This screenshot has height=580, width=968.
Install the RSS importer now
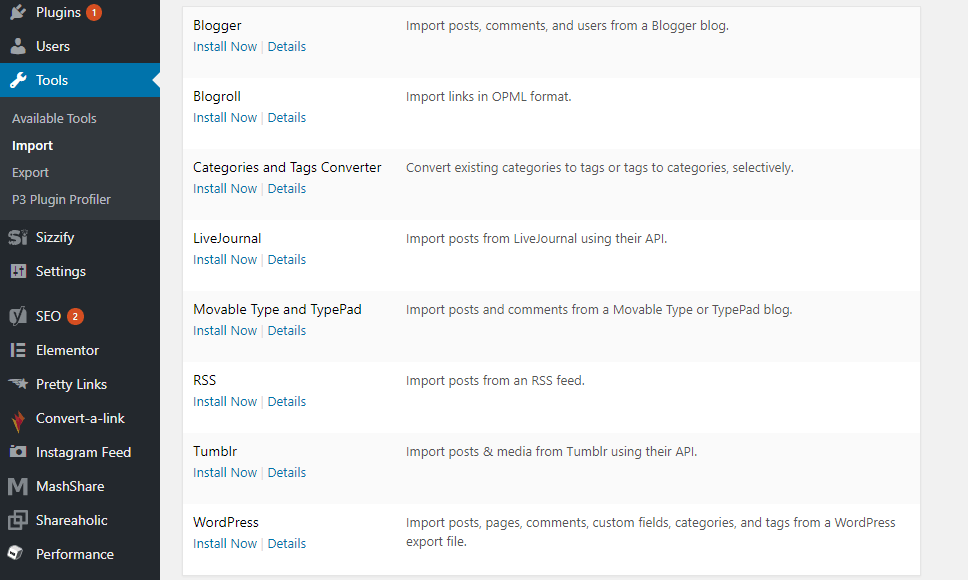pyautogui.click(x=225, y=402)
